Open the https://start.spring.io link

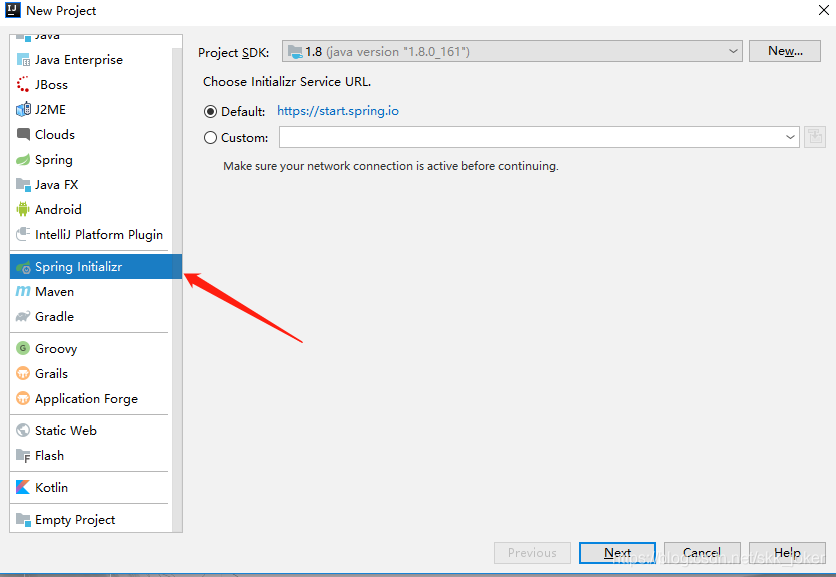tap(338, 111)
